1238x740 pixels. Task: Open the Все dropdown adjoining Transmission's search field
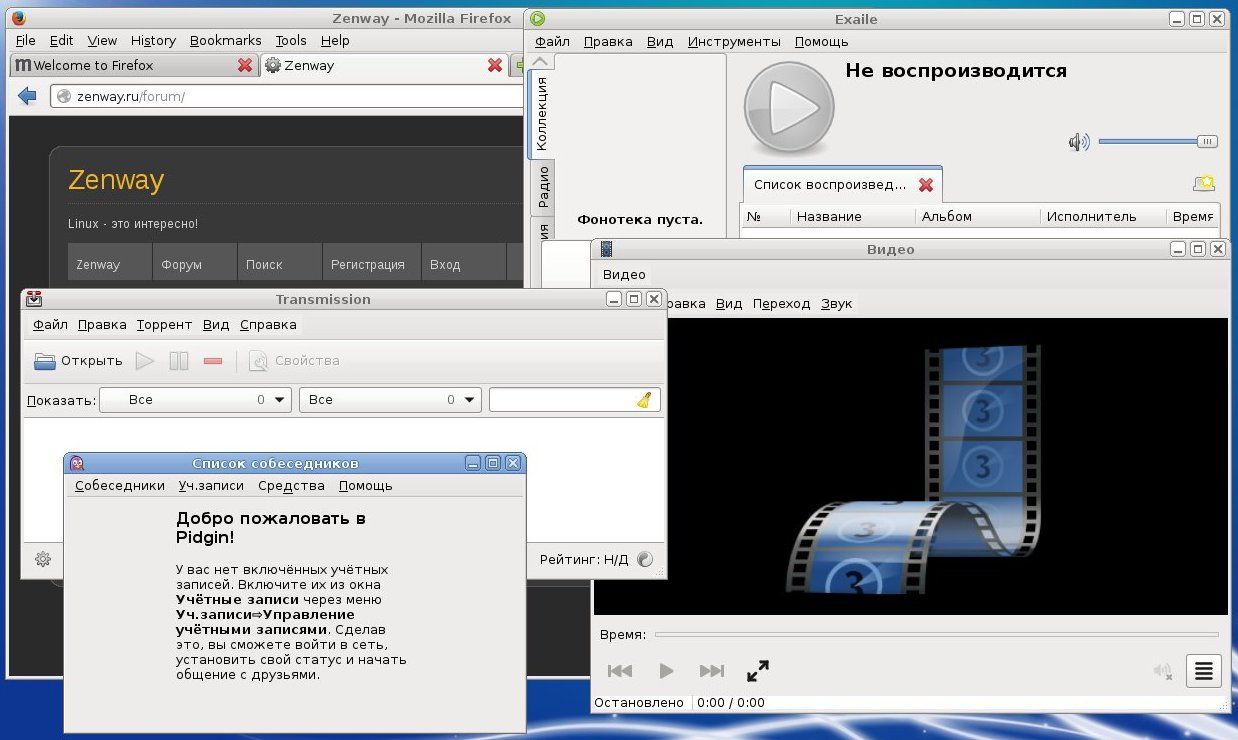click(x=390, y=400)
